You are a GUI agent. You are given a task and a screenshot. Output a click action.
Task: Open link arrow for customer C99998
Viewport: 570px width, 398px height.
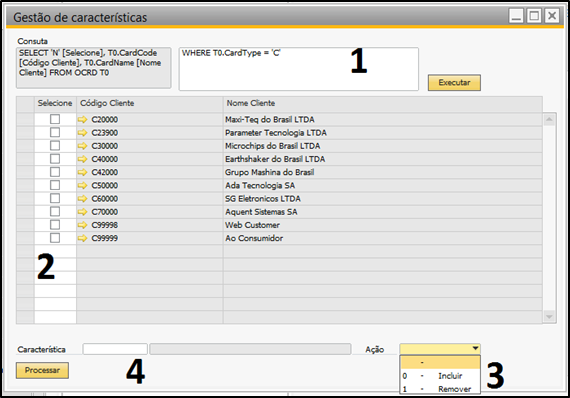click(83, 225)
